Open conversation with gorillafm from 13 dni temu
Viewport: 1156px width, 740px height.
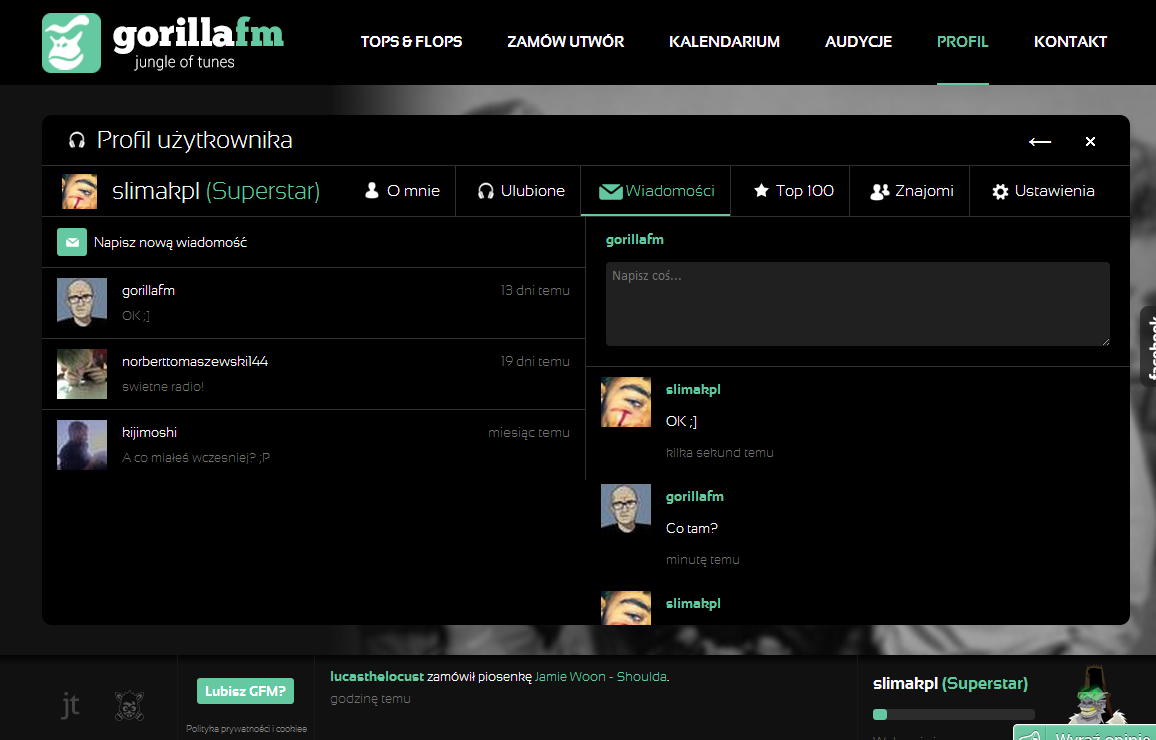313,303
